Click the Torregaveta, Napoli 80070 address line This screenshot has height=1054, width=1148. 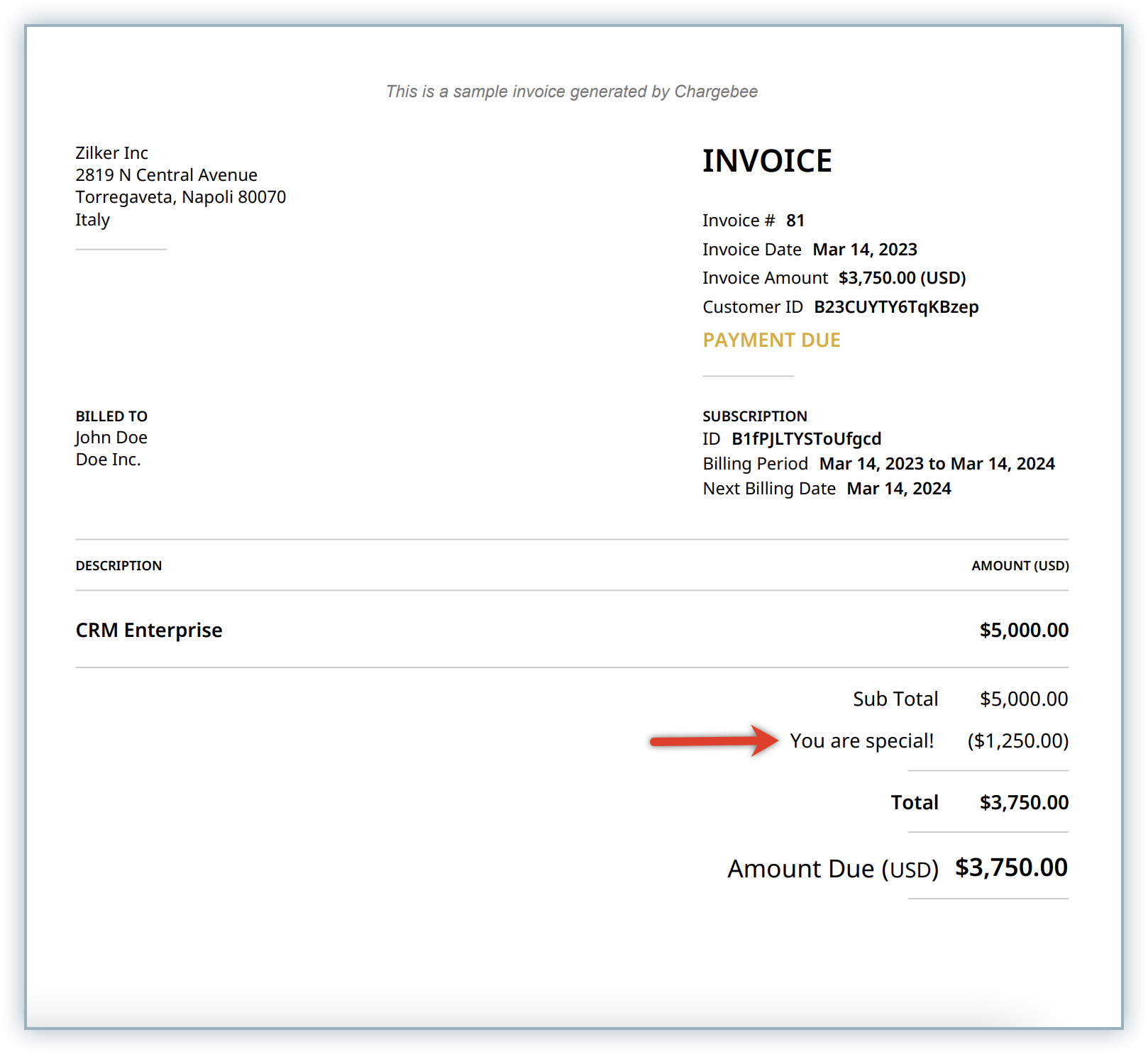click(x=180, y=197)
